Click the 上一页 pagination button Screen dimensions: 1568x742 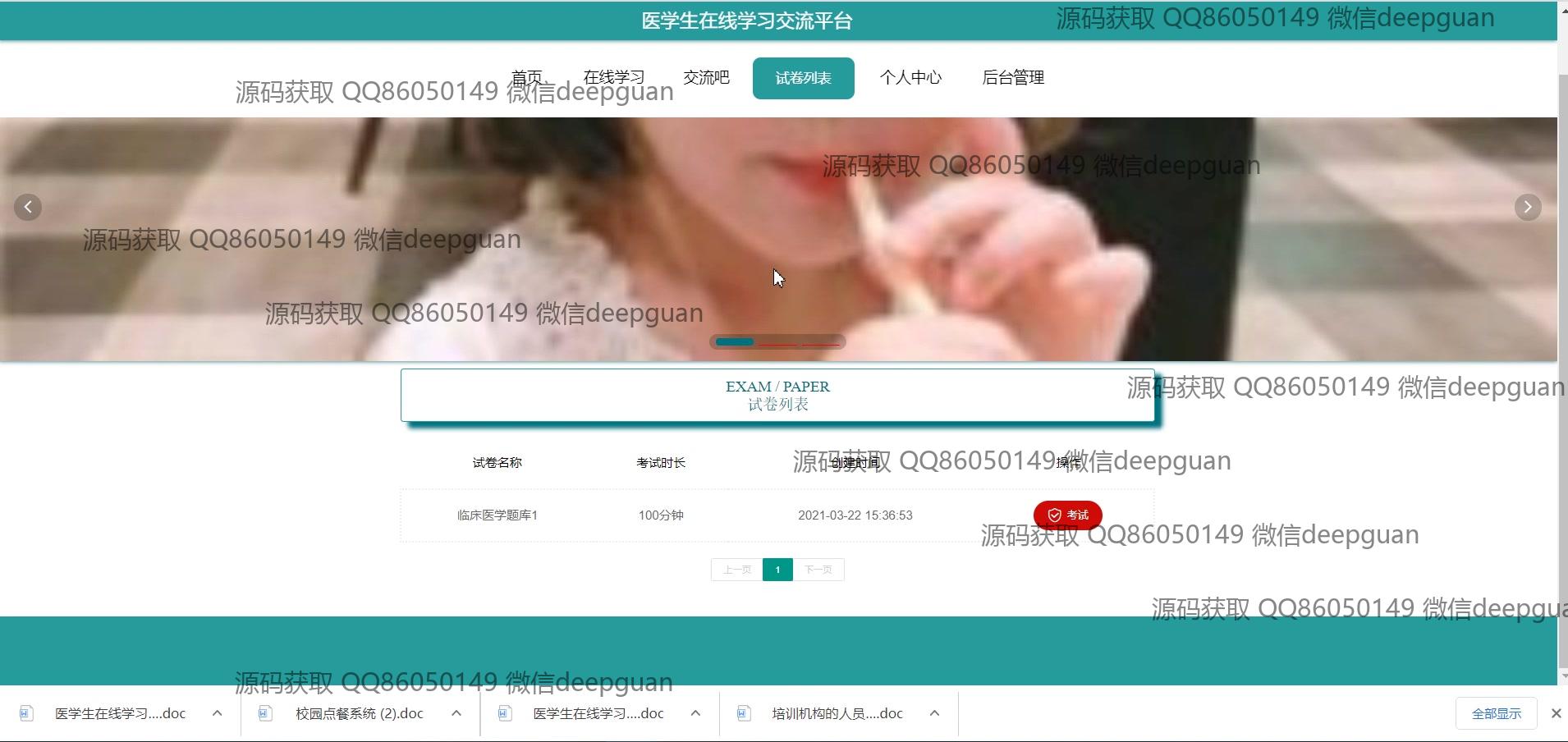736,570
